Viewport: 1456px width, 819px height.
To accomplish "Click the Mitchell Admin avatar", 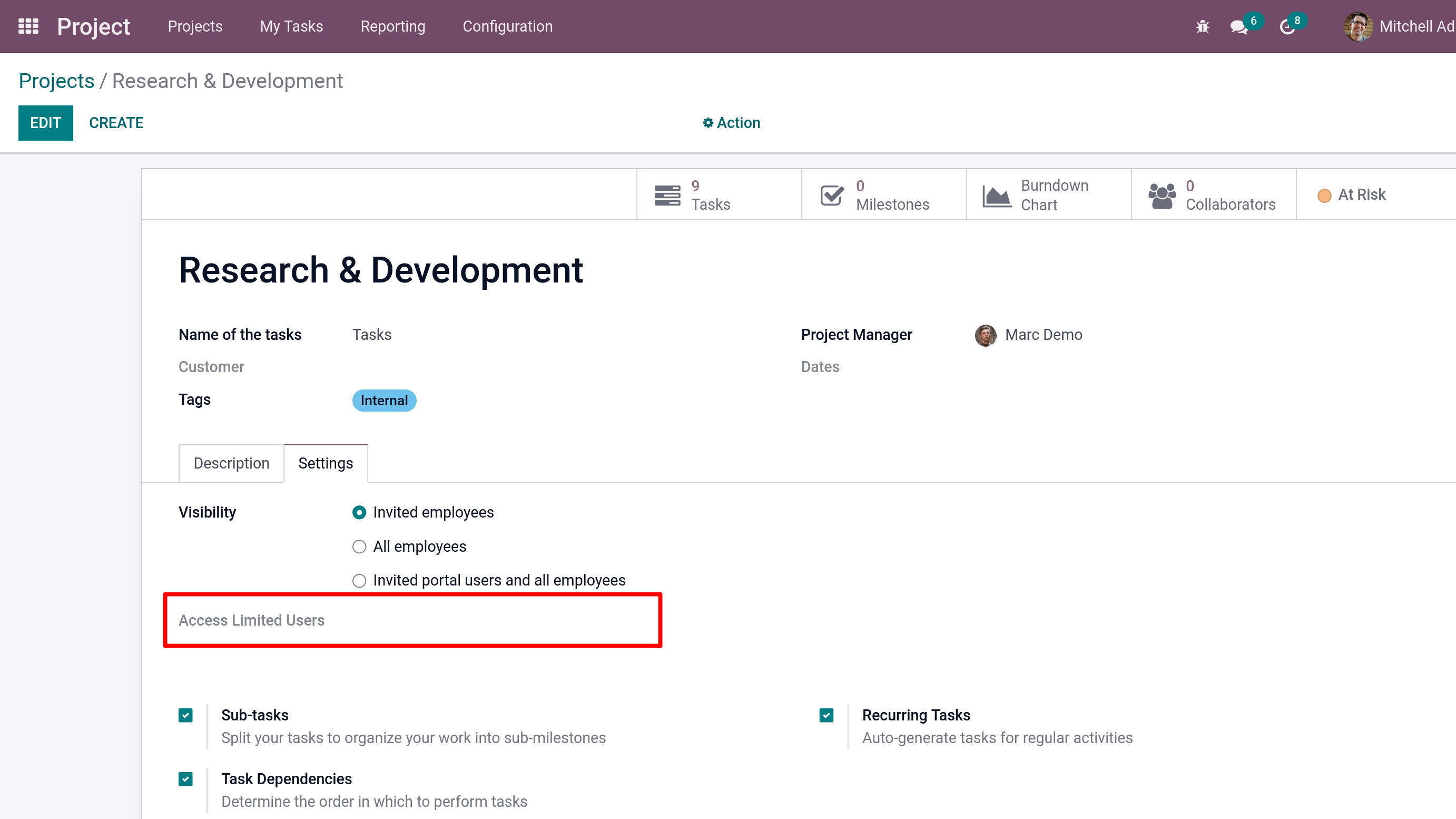I will [x=1357, y=26].
